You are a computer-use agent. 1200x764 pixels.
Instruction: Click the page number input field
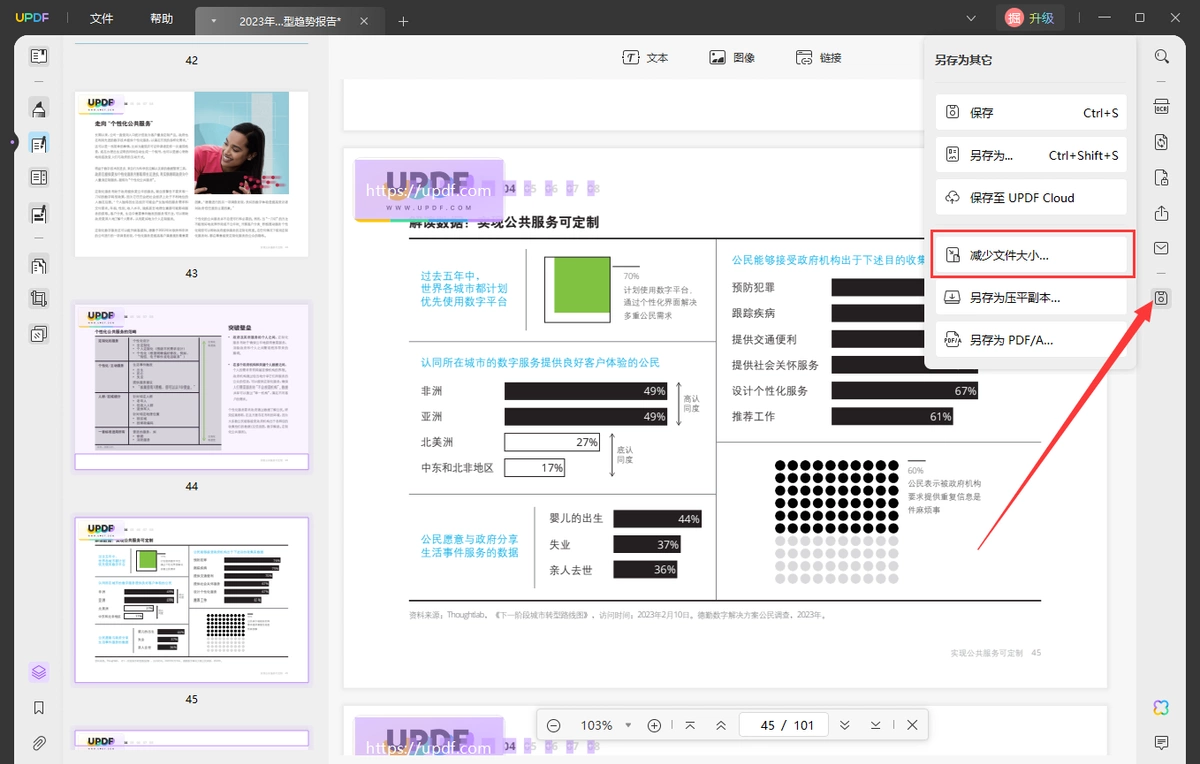tap(768, 725)
